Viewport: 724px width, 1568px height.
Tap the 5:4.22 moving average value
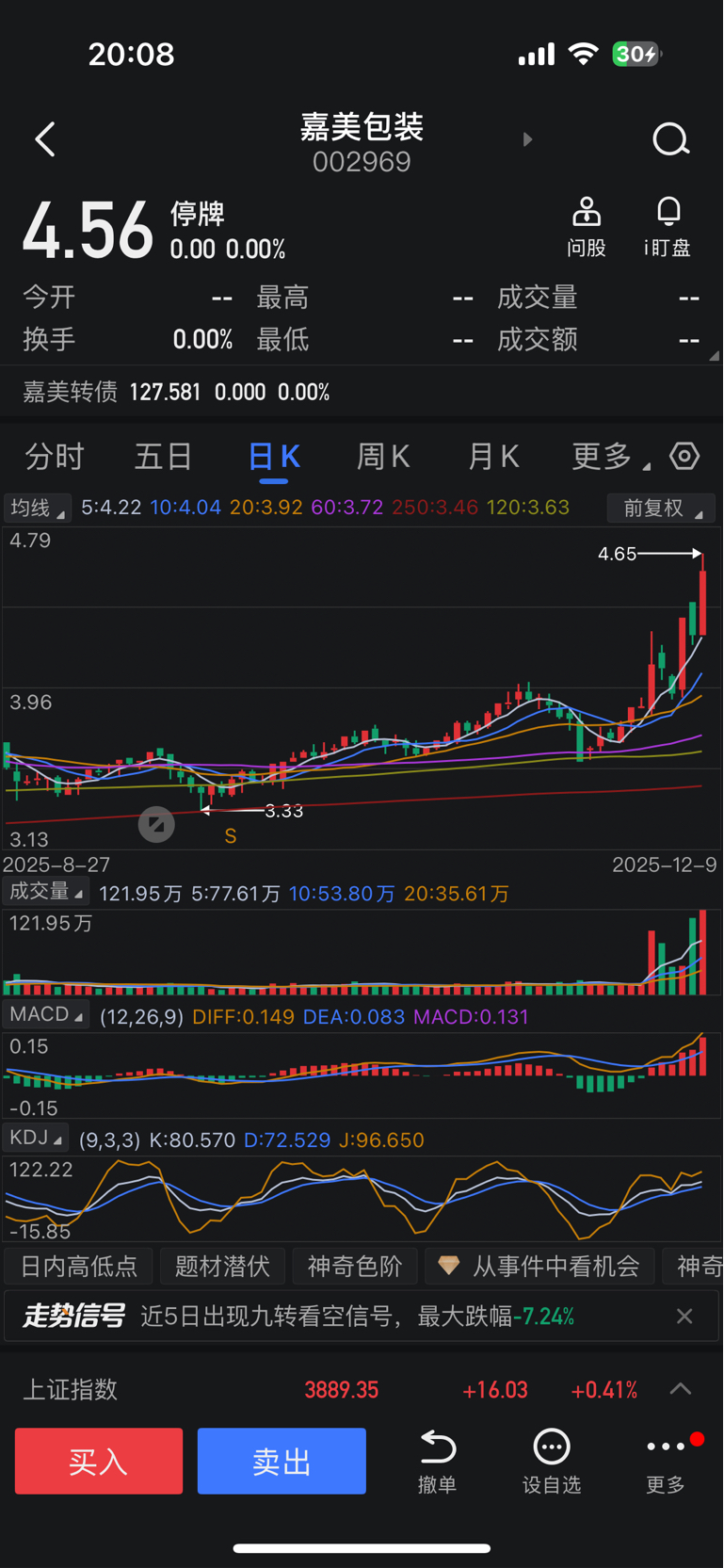(x=111, y=508)
